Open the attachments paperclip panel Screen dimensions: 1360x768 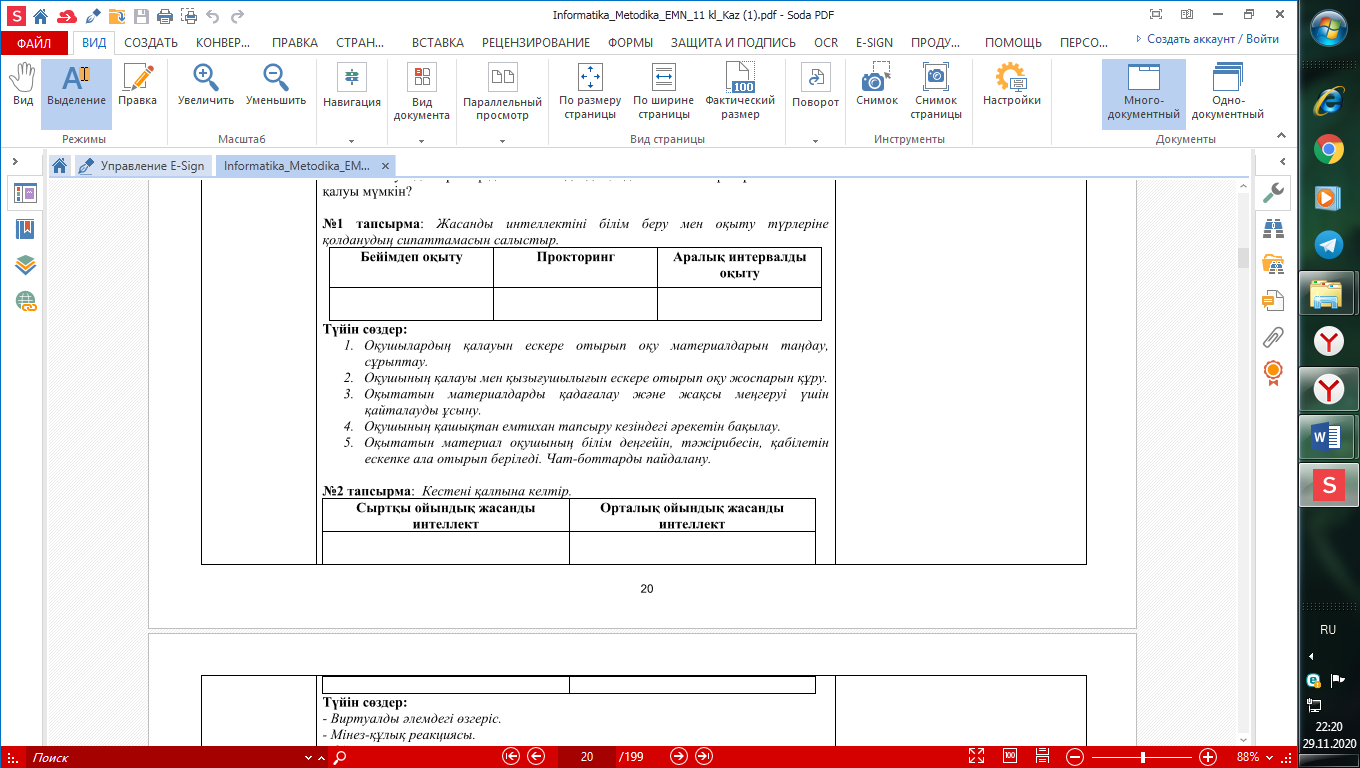(1273, 336)
